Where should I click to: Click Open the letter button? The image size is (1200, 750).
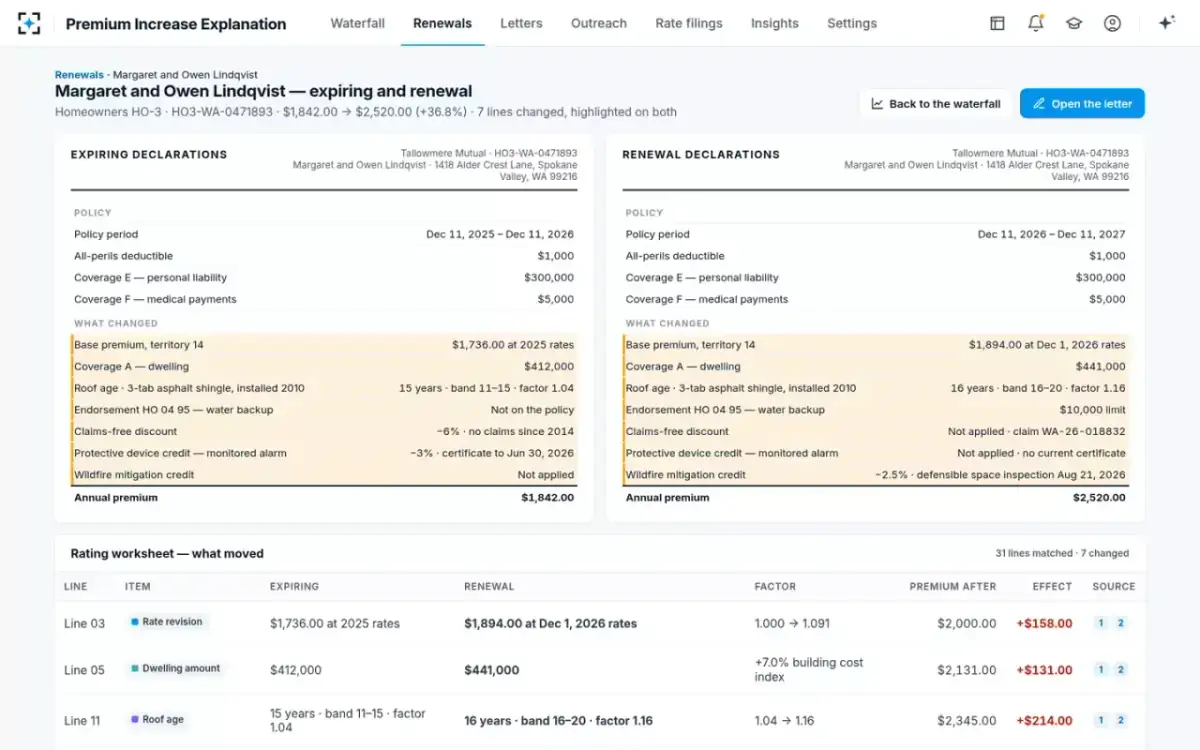pos(1082,104)
